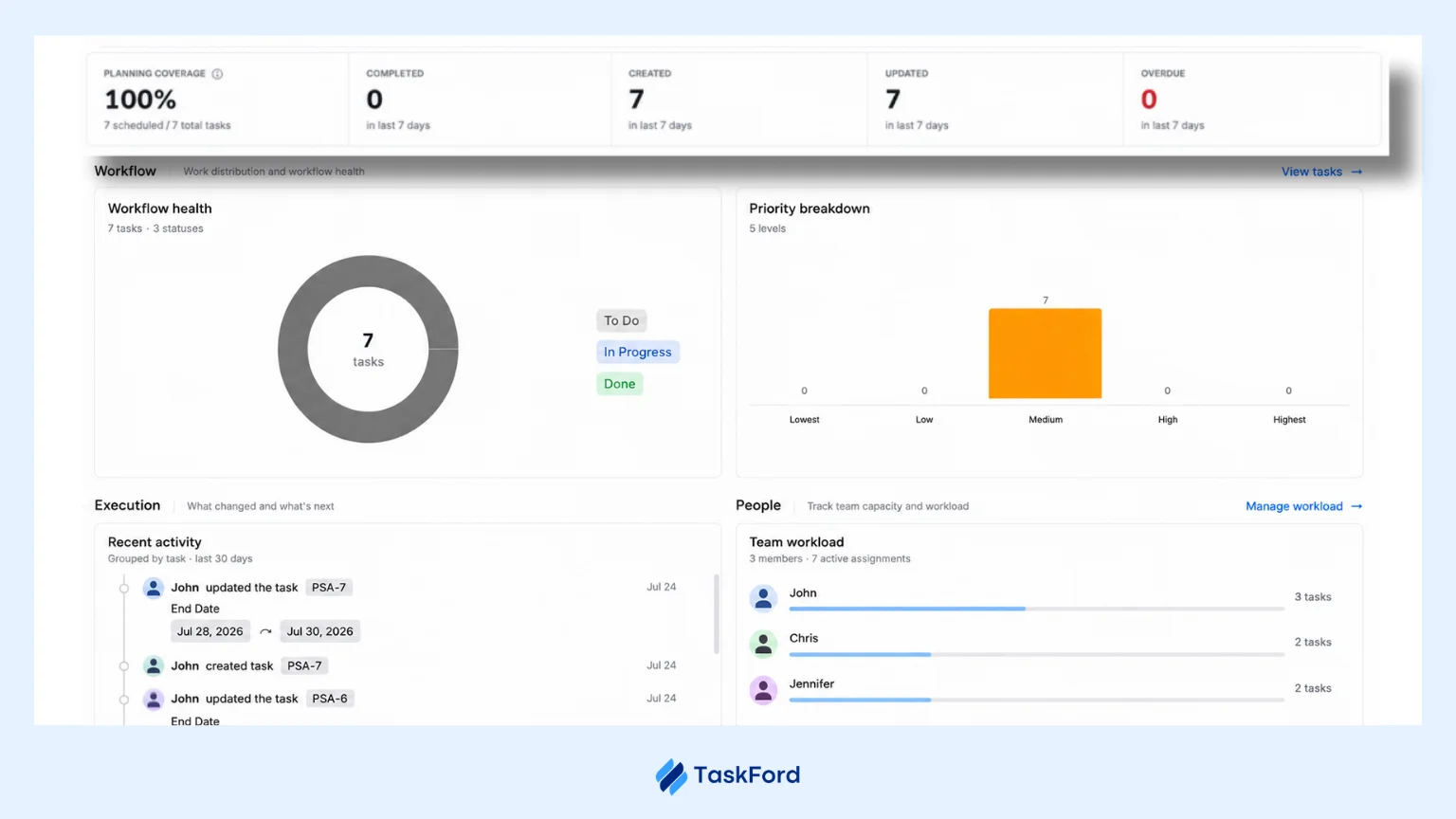This screenshot has width=1456, height=819.
Task: Click the info icon beside Planning Coverage
Action: tap(217, 74)
